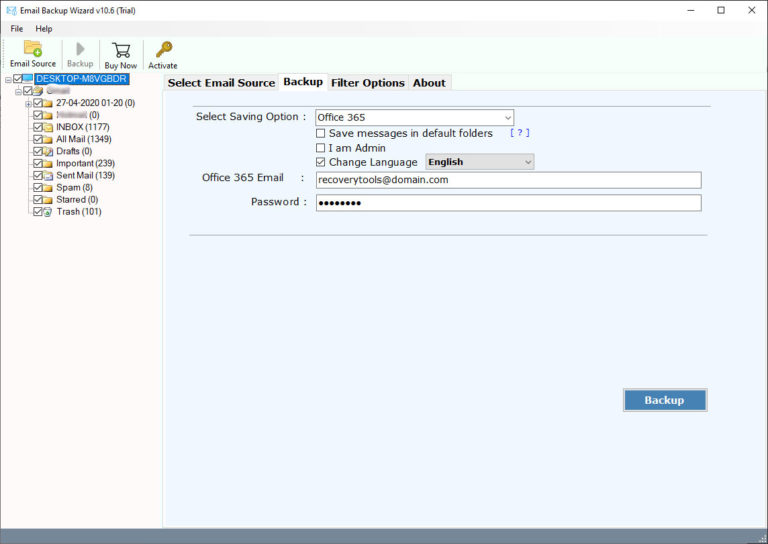
Task: Select the Backup tab
Action: [303, 82]
